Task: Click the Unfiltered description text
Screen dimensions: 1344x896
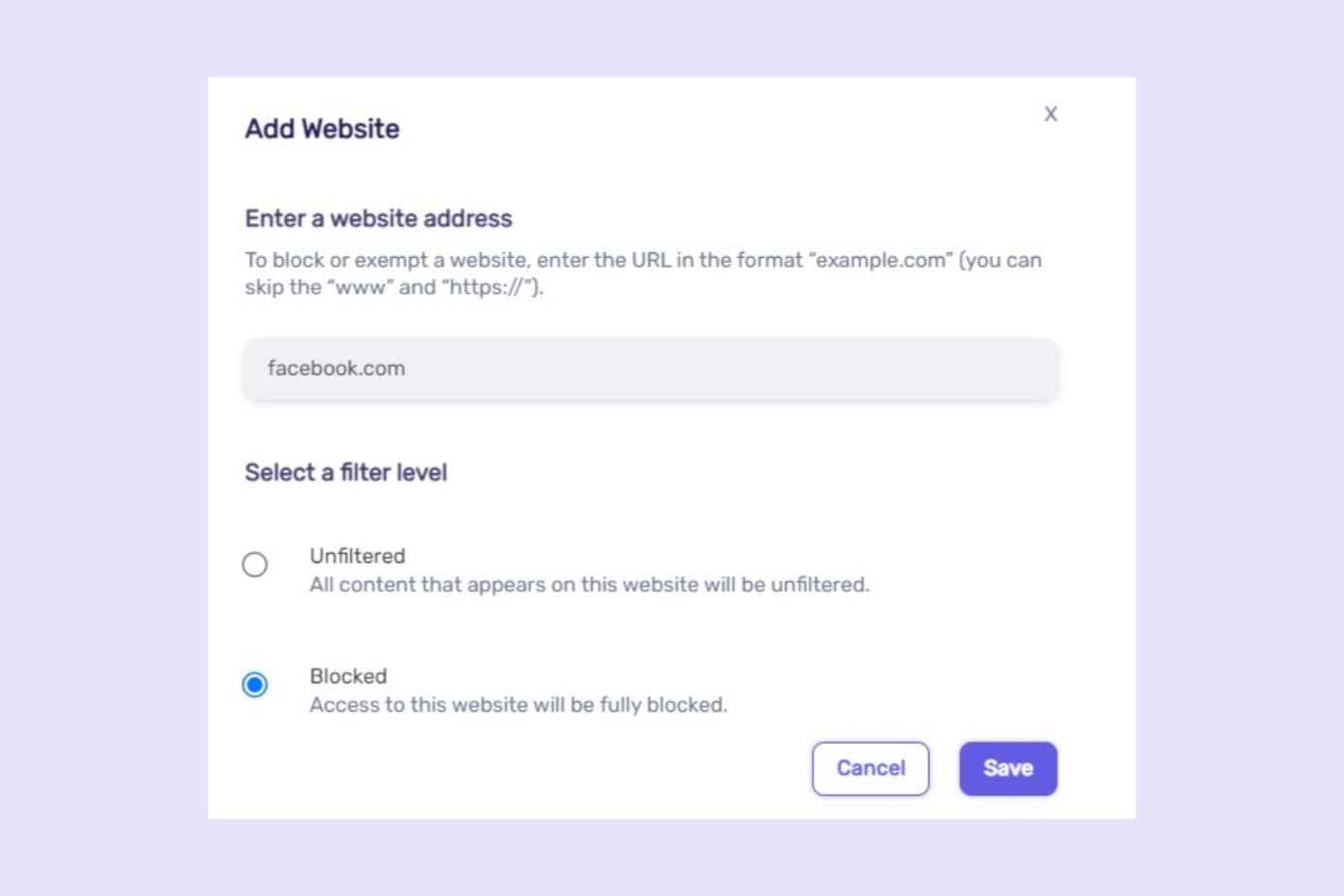Action: point(589,585)
